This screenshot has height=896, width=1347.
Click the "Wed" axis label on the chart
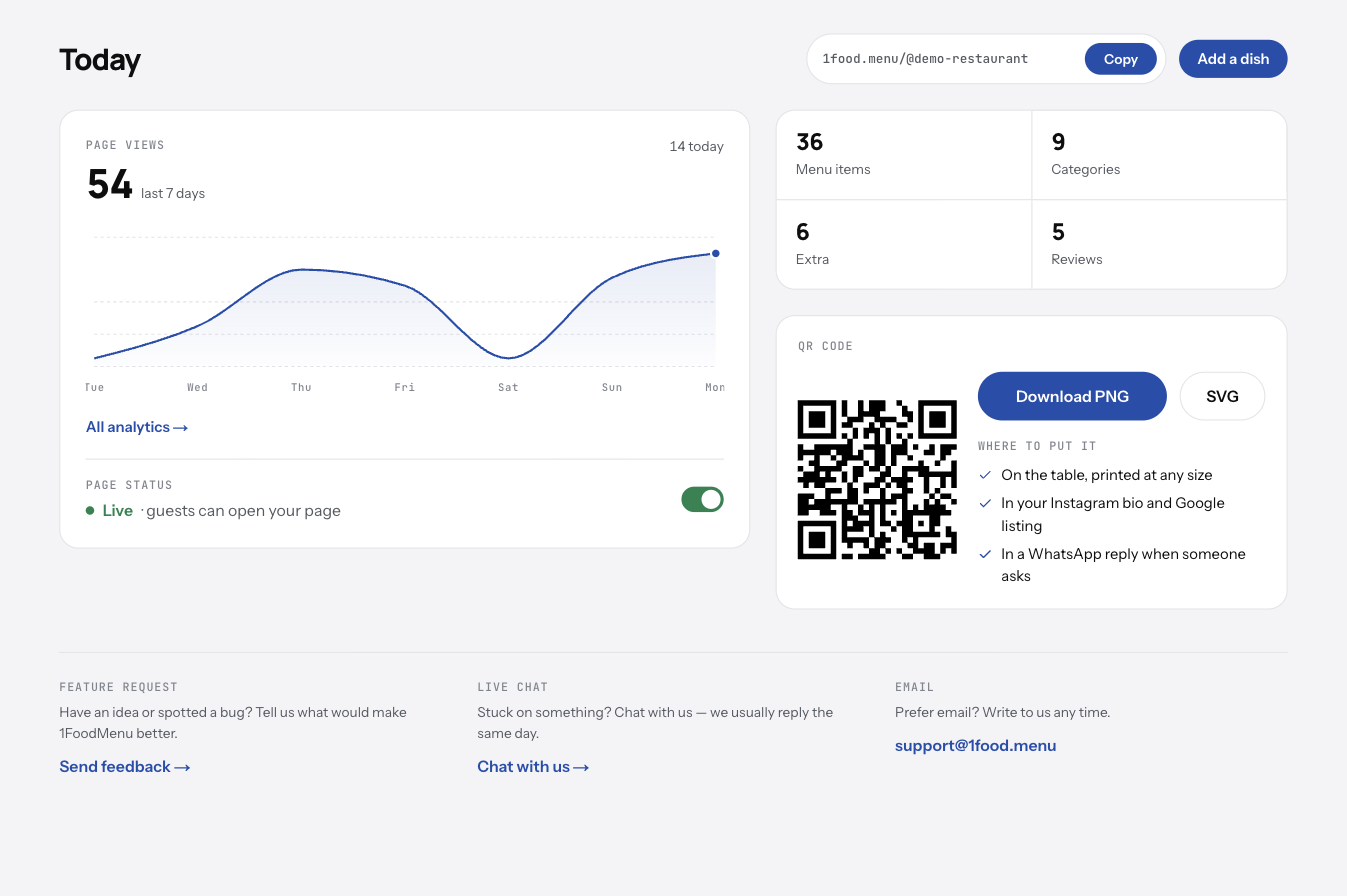pos(197,387)
